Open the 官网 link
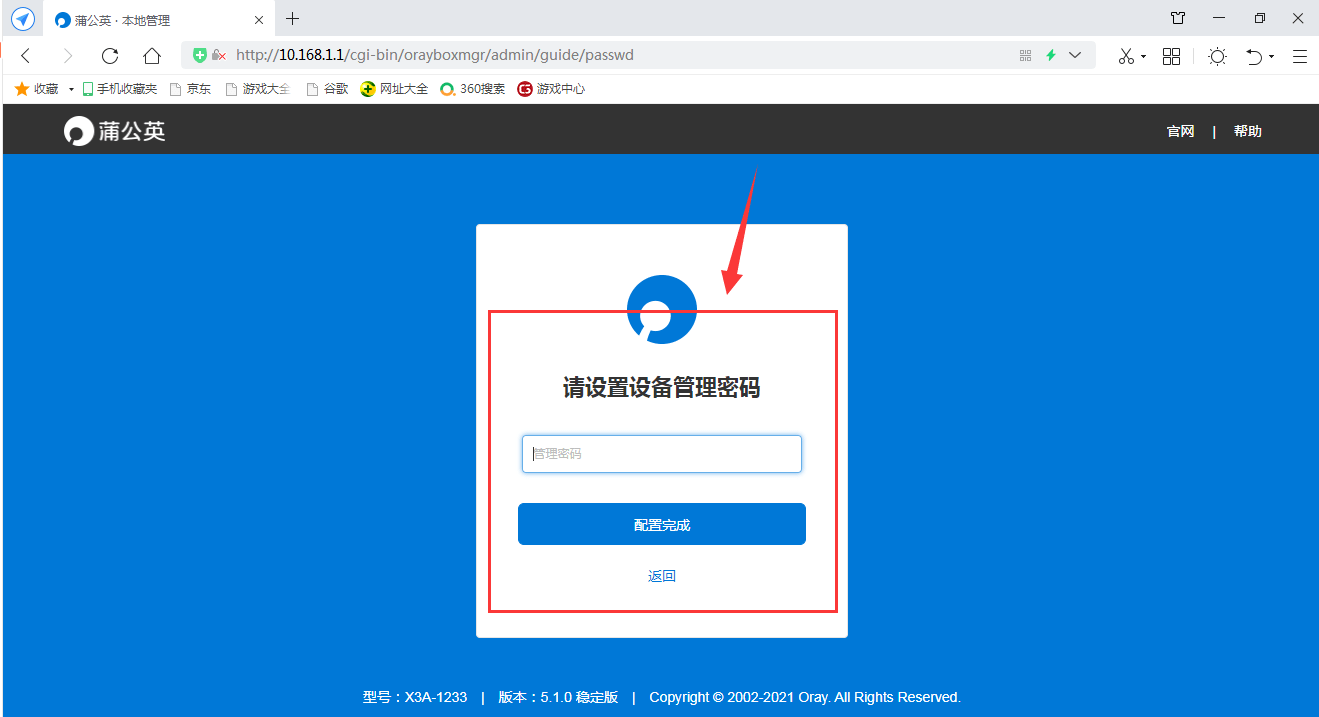This screenshot has width=1319, height=717. pyautogui.click(x=1180, y=132)
